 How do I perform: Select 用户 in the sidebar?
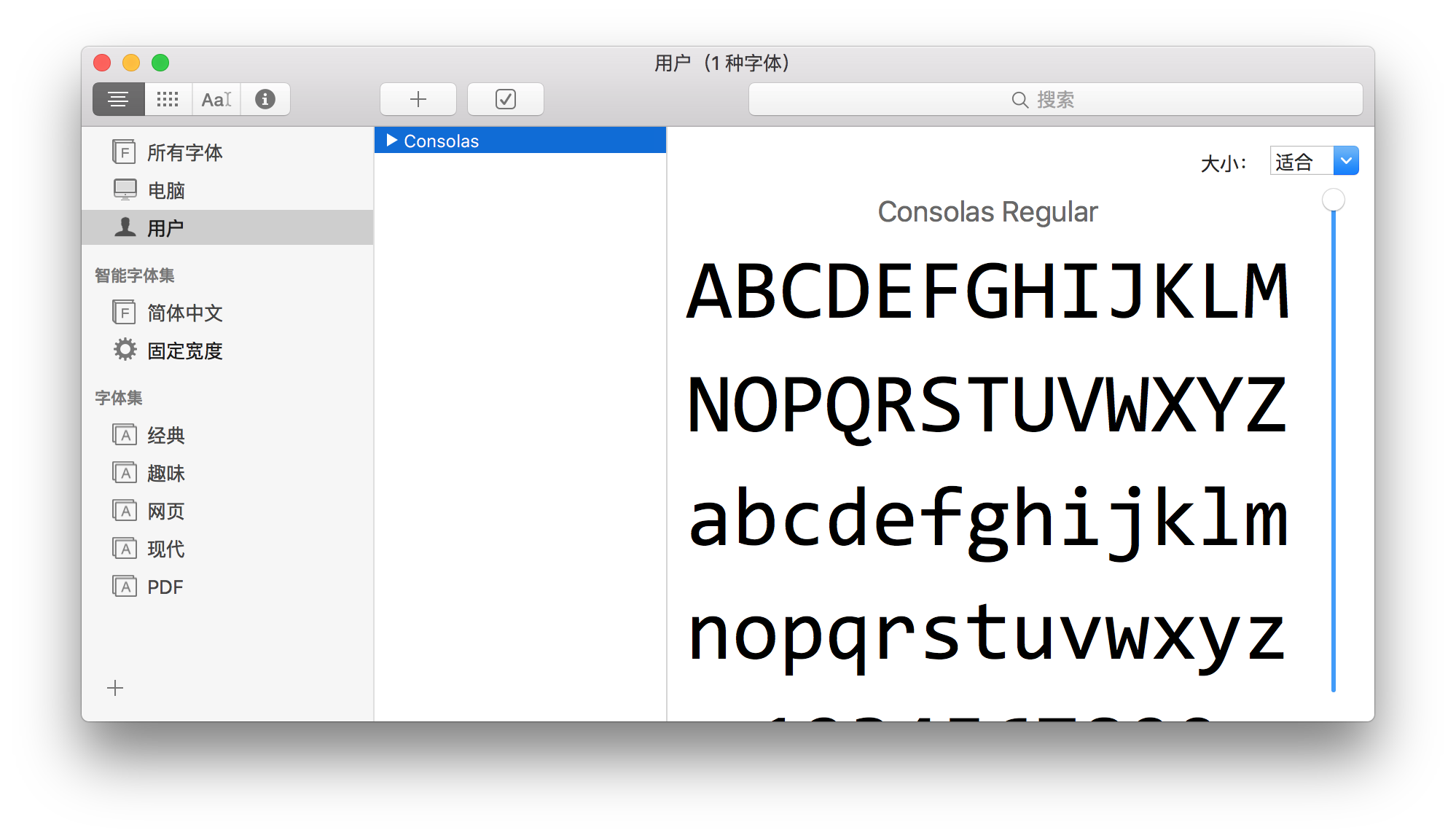[x=227, y=228]
